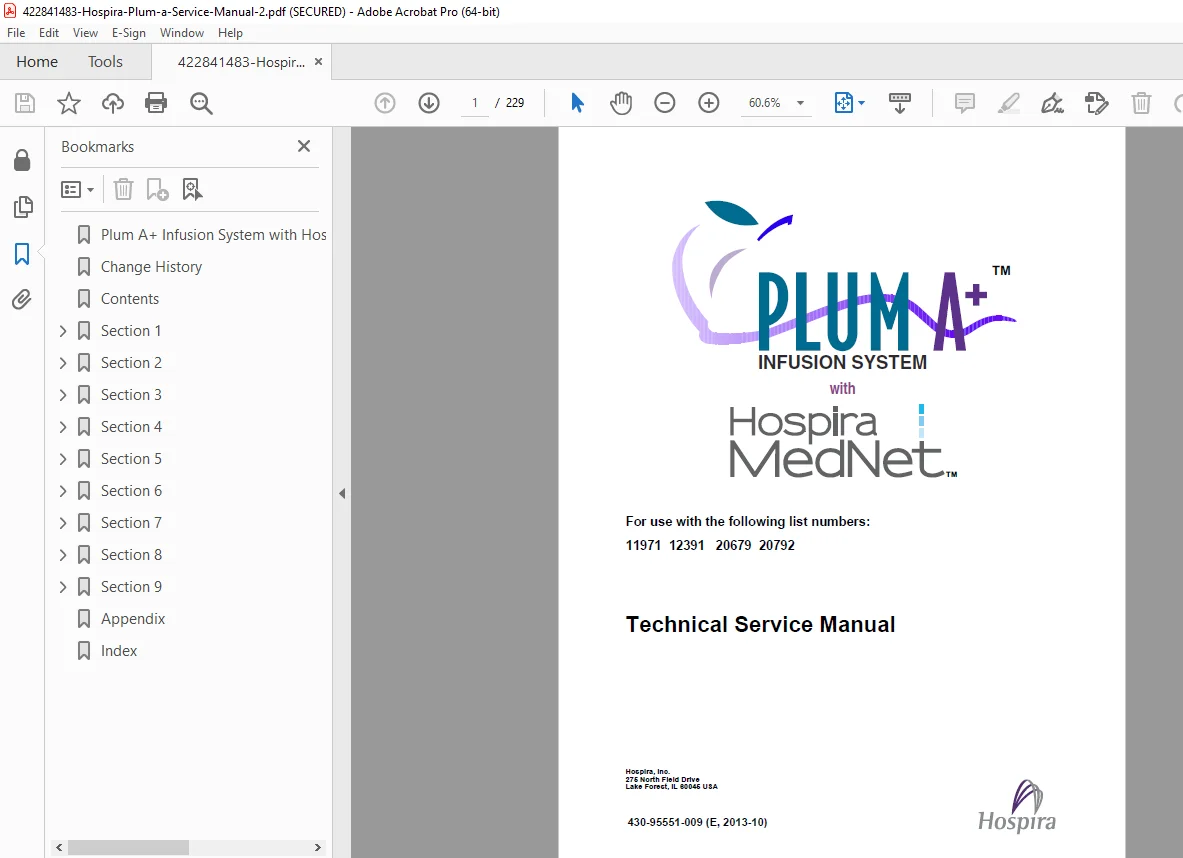Screen dimensions: 1183x858
Task: Open the Window menu
Action: tap(182, 32)
